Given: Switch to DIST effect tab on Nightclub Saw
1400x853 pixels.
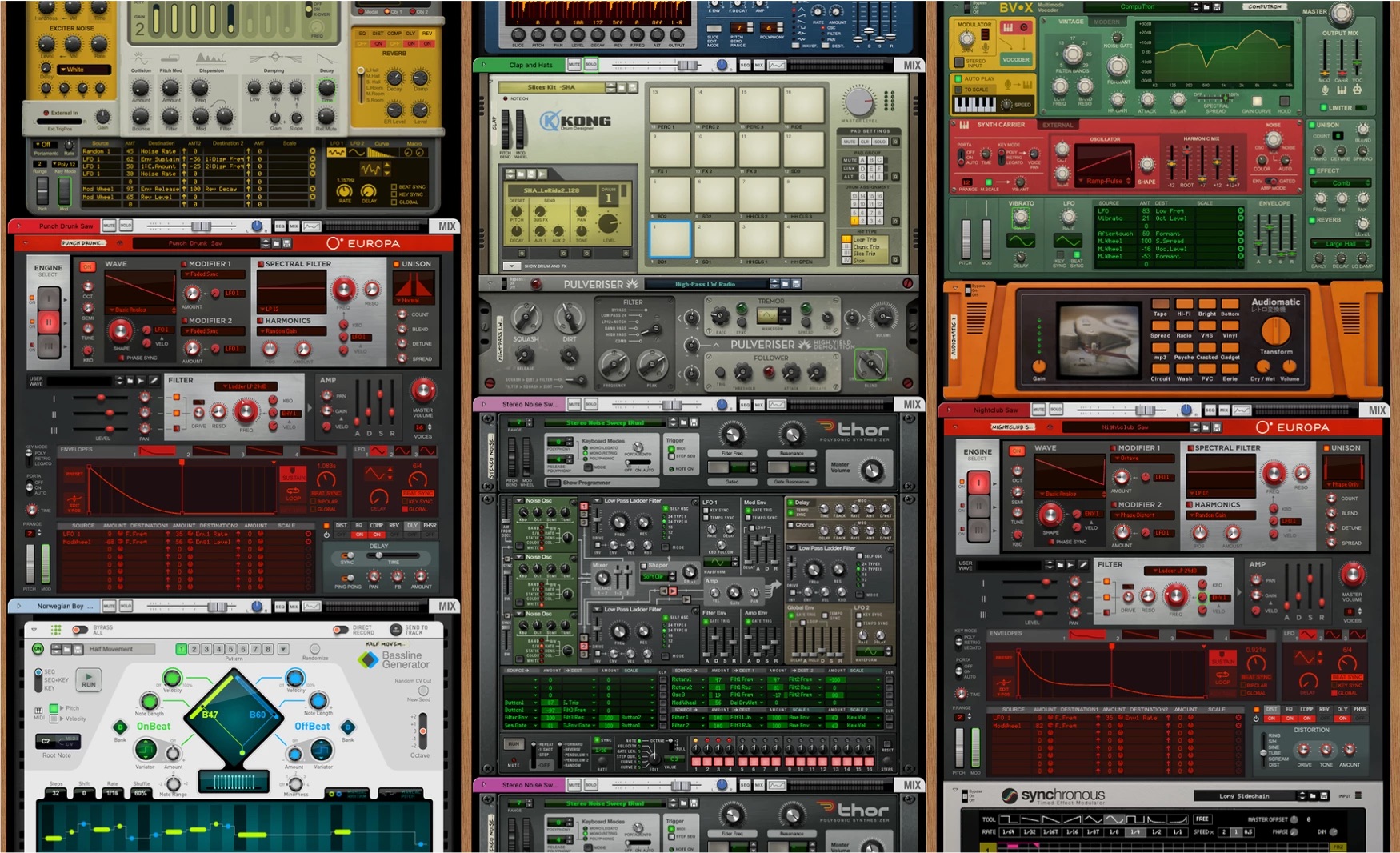Looking at the screenshot, I should tap(1271, 709).
